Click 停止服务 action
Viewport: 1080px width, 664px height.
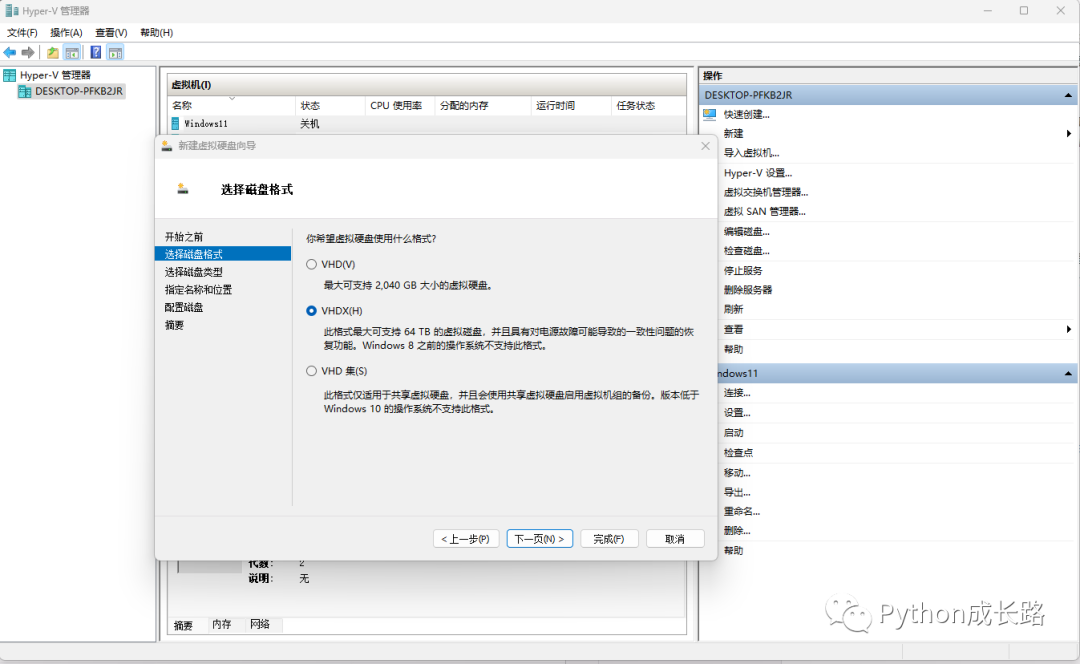pyautogui.click(x=742, y=271)
